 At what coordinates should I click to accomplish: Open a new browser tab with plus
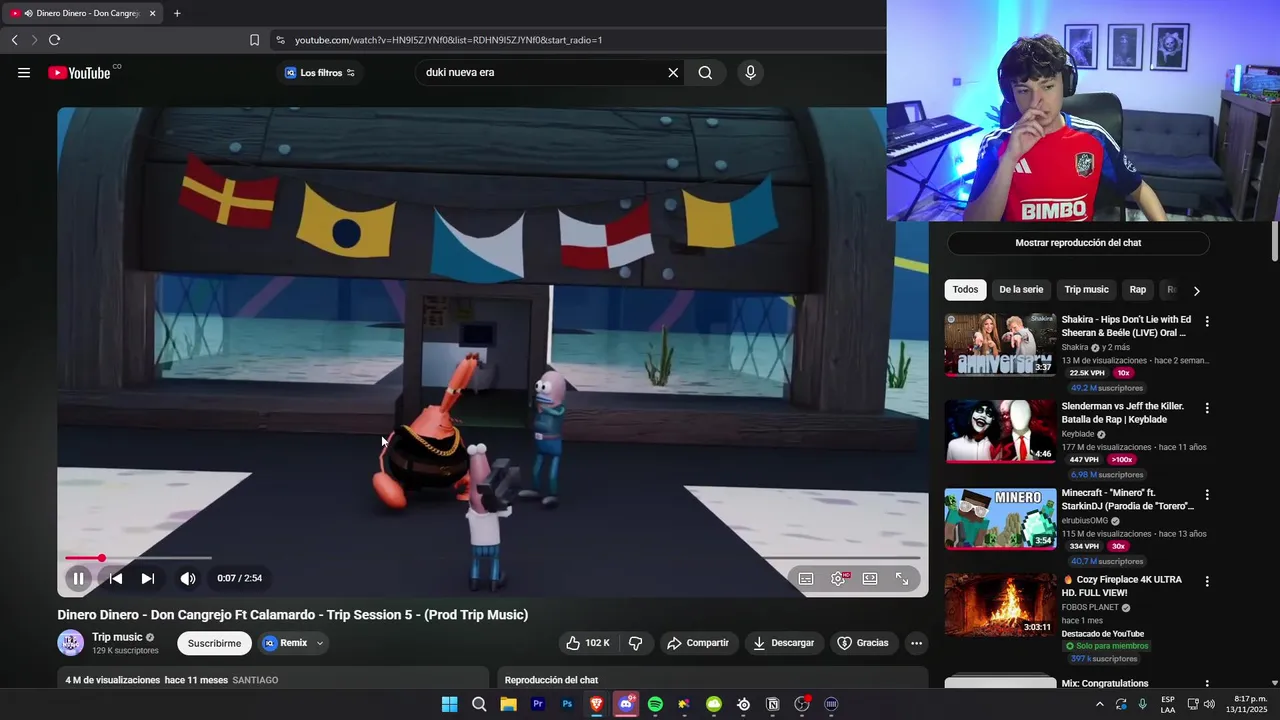click(x=177, y=13)
